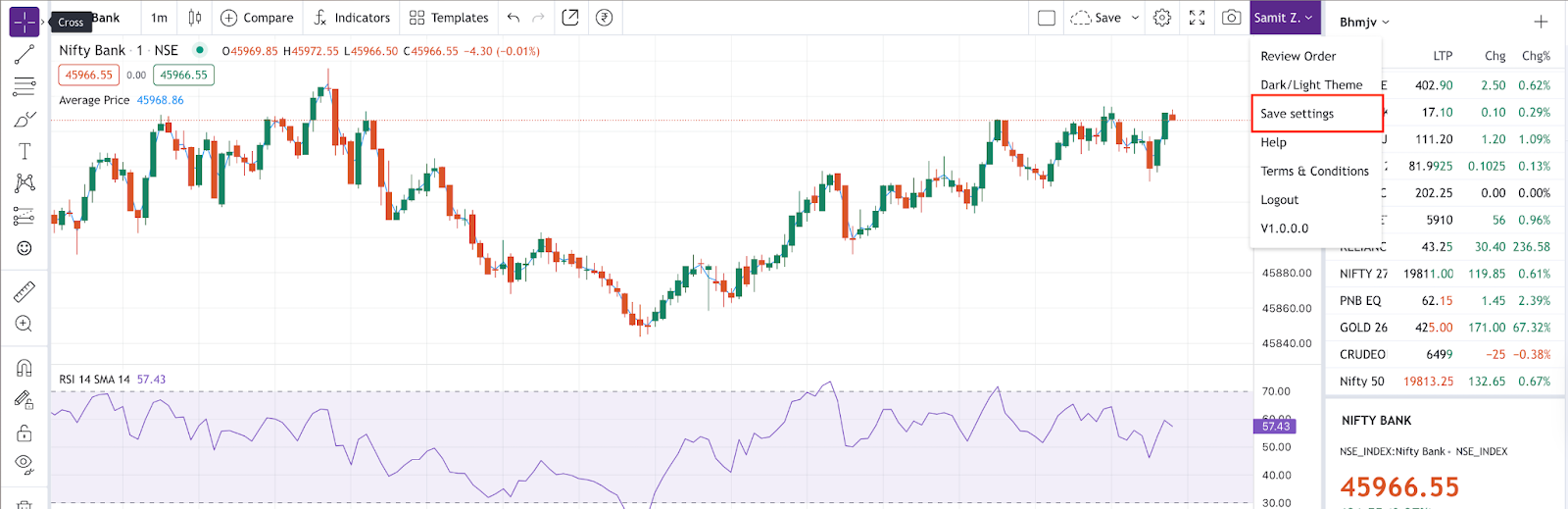The image size is (1568, 509).
Task: Open the 1m interval dropdown
Action: 160,18
